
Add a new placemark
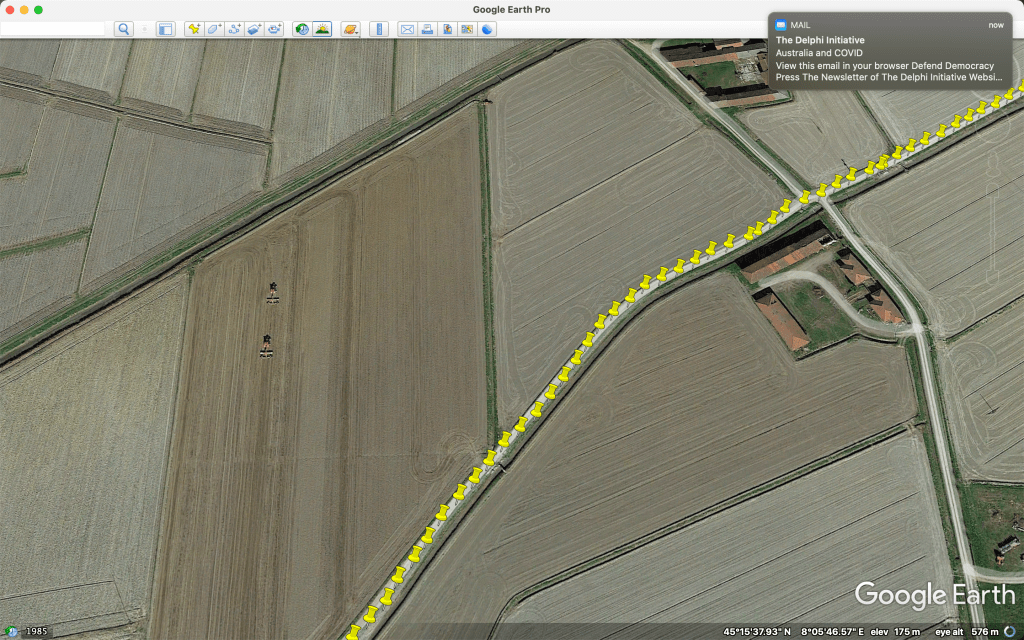194,29
